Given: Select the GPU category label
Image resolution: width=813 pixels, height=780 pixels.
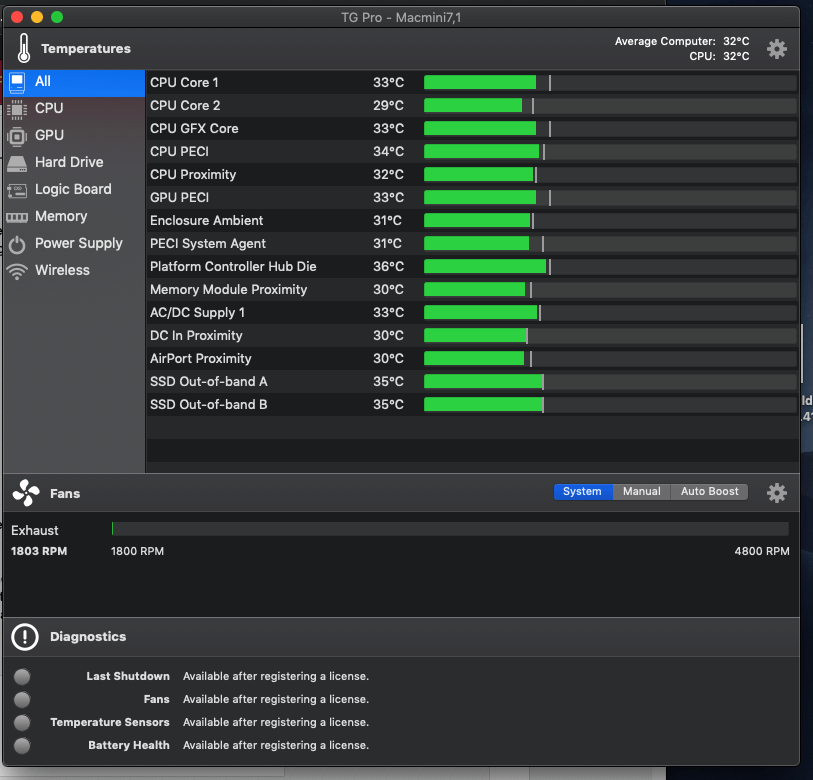Looking at the screenshot, I should pos(50,135).
